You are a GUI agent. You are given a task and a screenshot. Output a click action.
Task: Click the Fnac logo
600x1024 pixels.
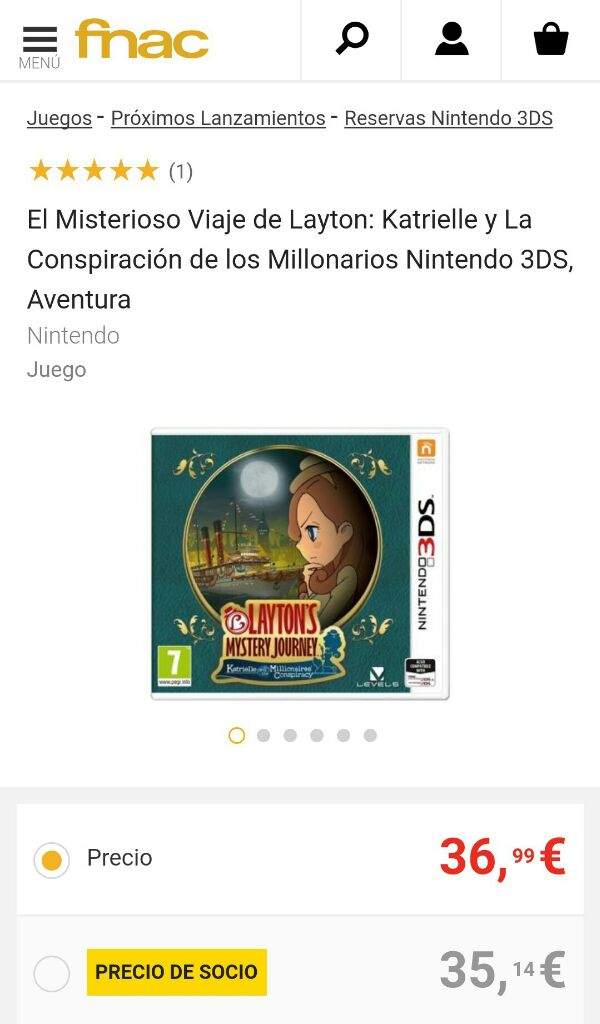coord(142,39)
